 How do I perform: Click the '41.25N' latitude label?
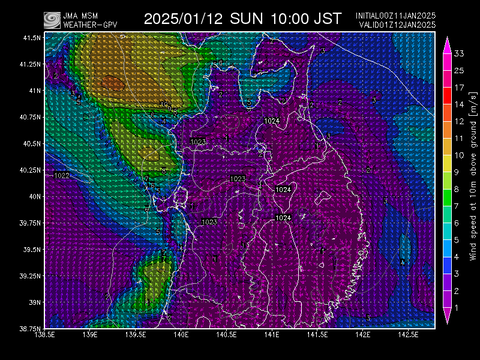pos(30,64)
